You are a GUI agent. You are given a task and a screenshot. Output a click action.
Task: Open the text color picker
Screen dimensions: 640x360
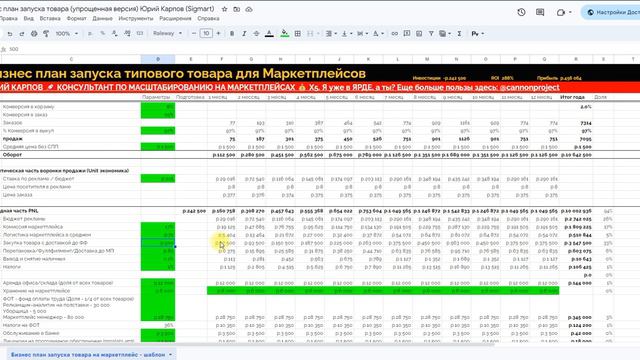click(269, 33)
